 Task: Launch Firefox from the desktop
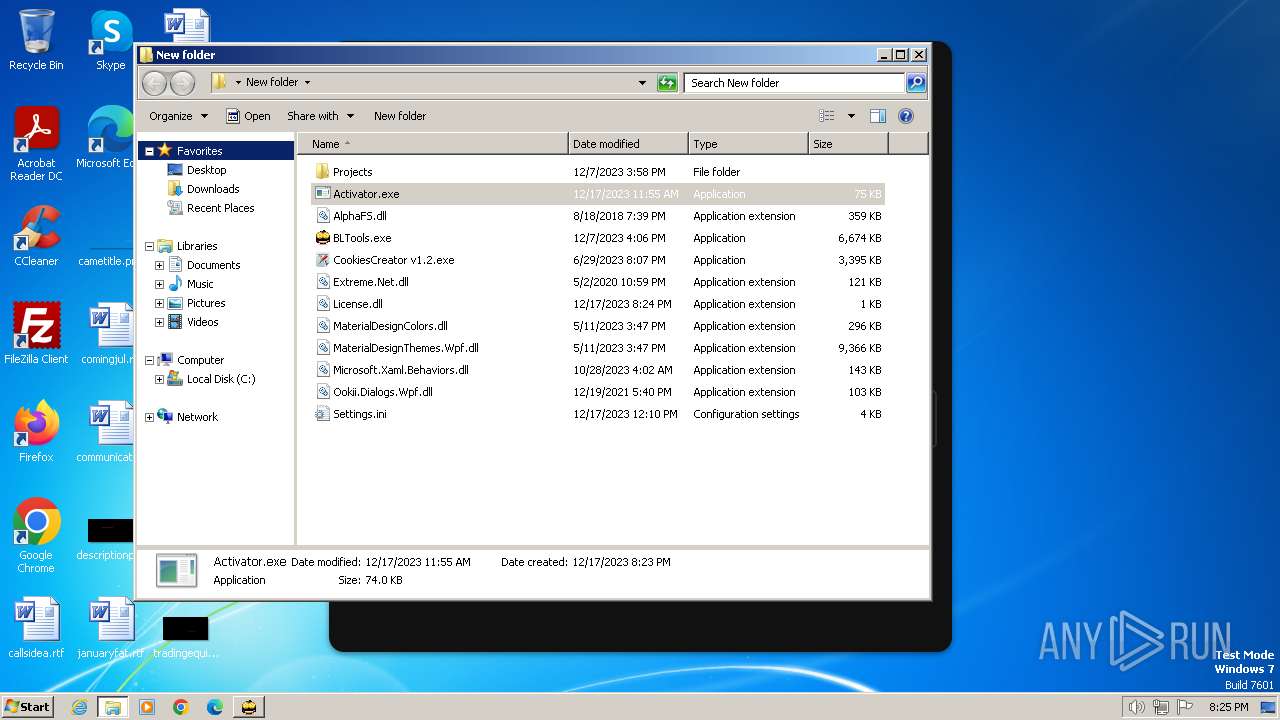[36, 432]
